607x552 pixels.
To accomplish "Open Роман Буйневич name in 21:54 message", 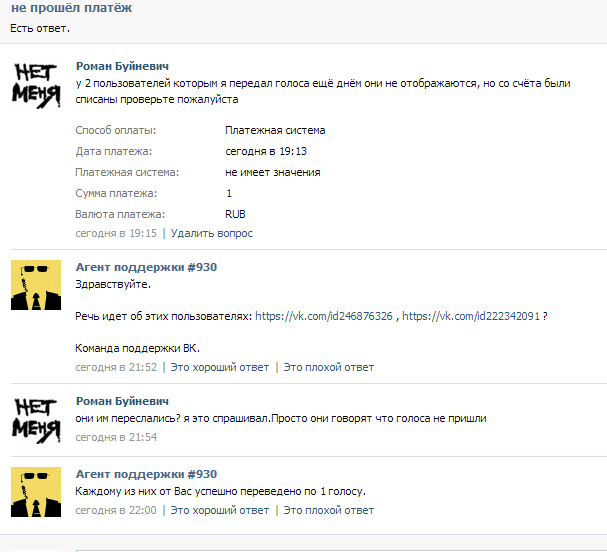I will pos(122,401).
